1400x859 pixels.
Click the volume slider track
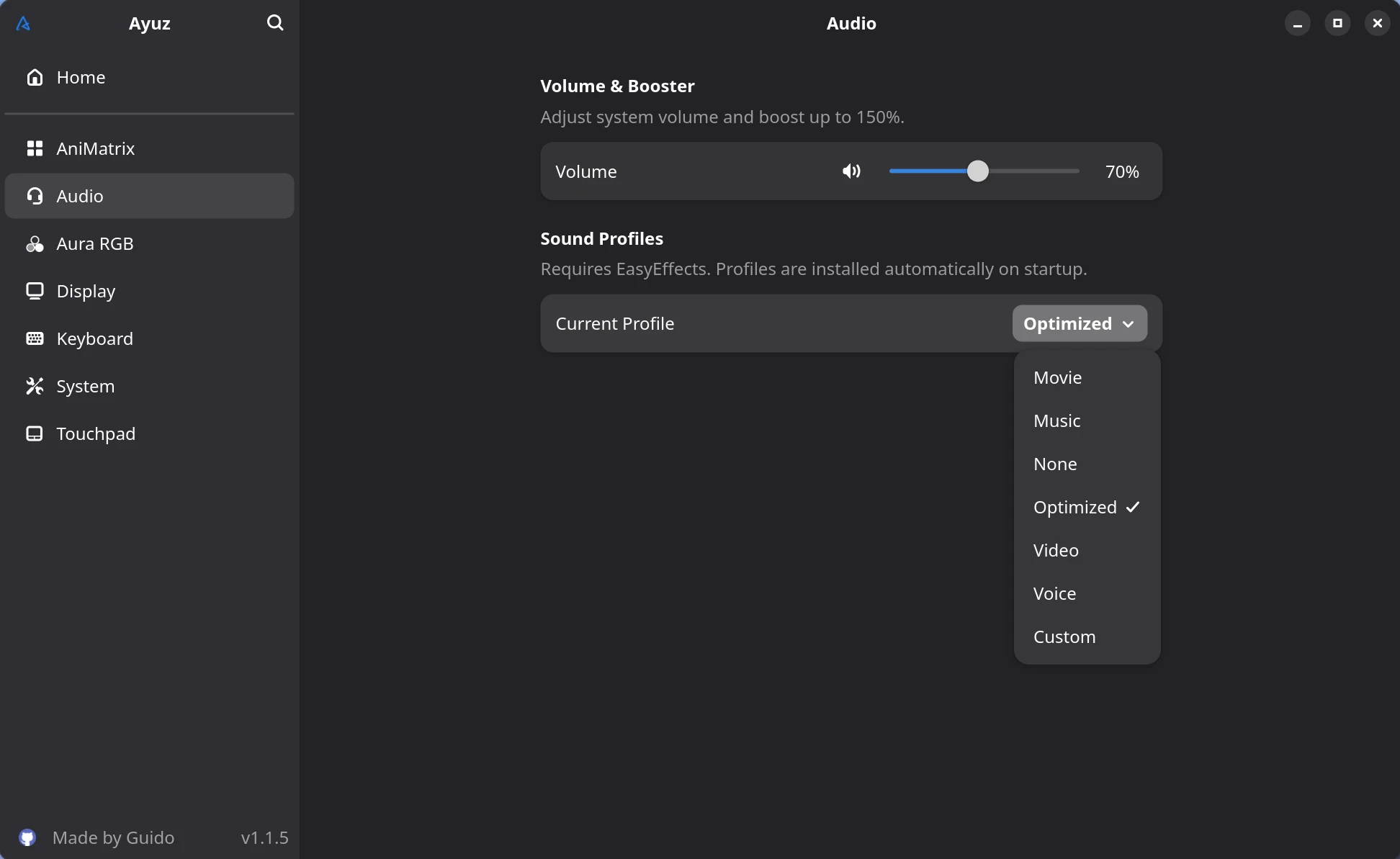tap(984, 171)
